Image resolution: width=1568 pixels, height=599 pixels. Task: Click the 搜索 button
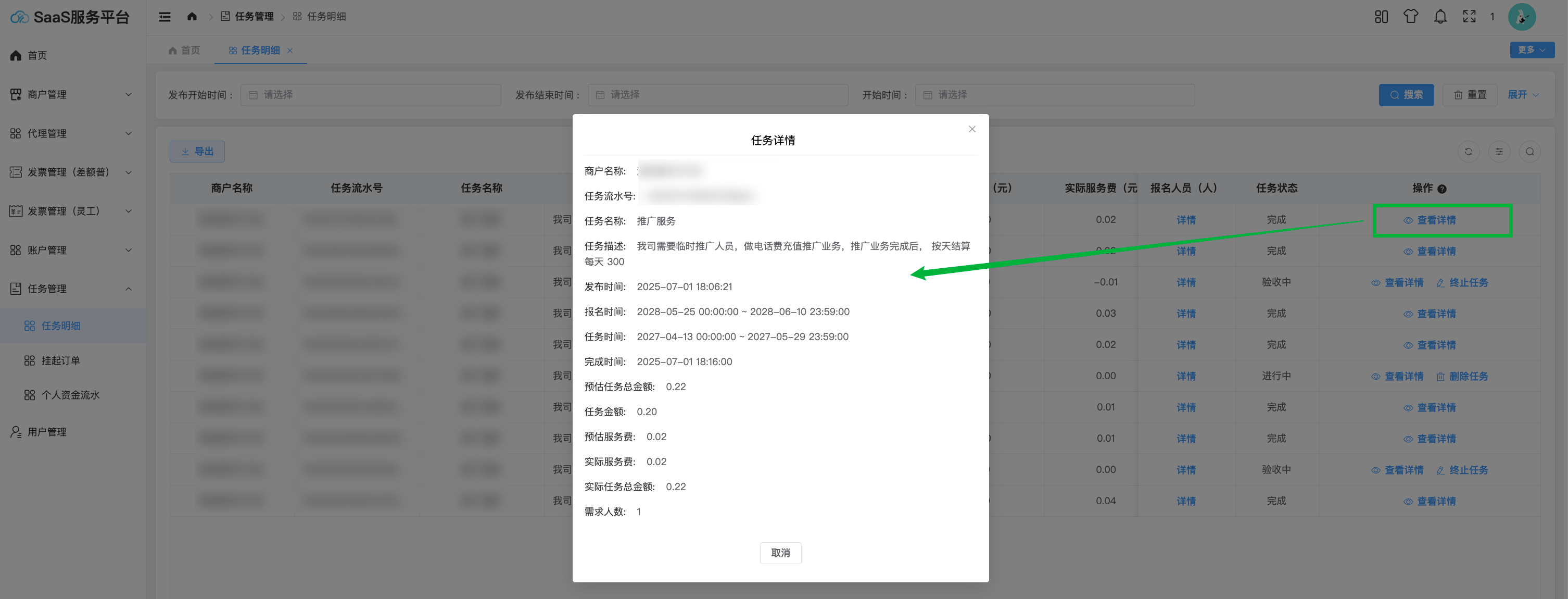1406,94
